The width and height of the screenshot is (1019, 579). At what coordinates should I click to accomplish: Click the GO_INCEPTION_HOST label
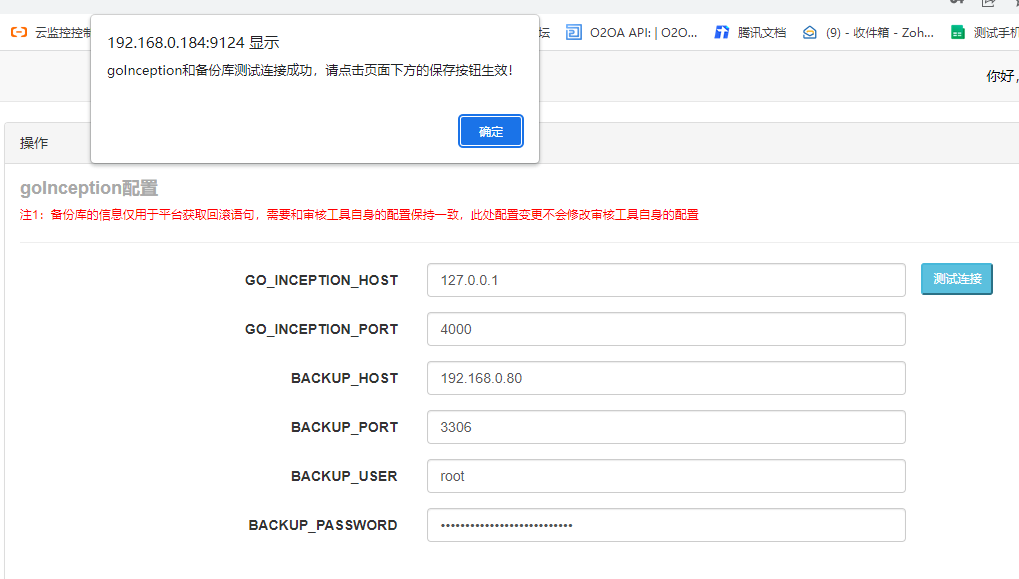click(321, 280)
